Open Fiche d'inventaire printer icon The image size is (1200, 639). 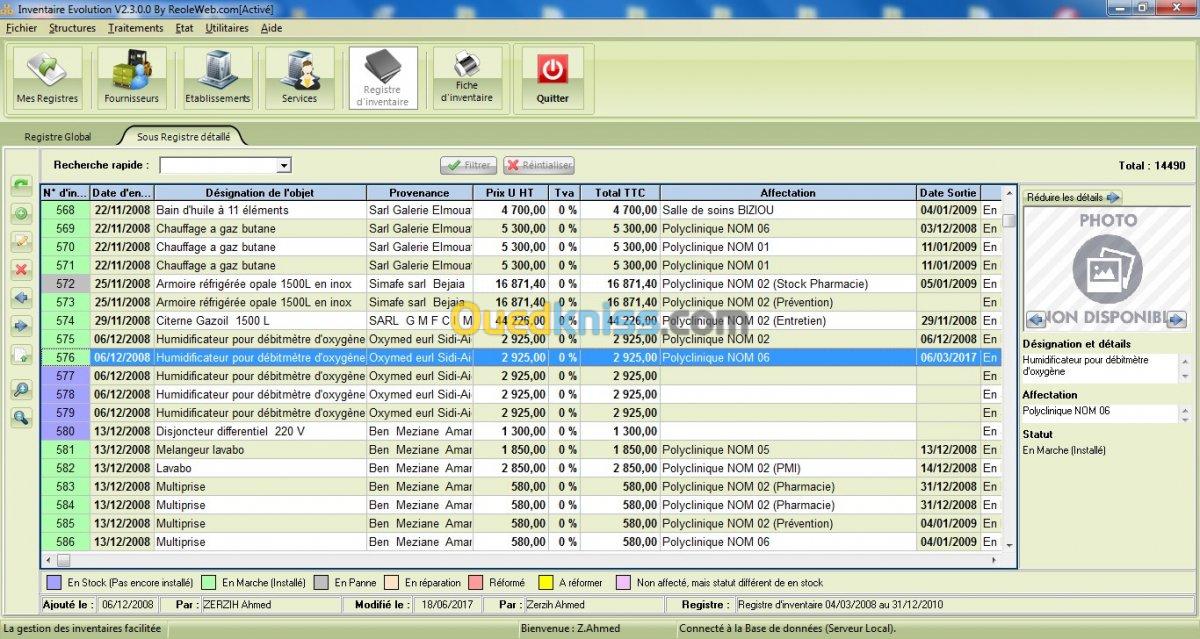(x=467, y=77)
